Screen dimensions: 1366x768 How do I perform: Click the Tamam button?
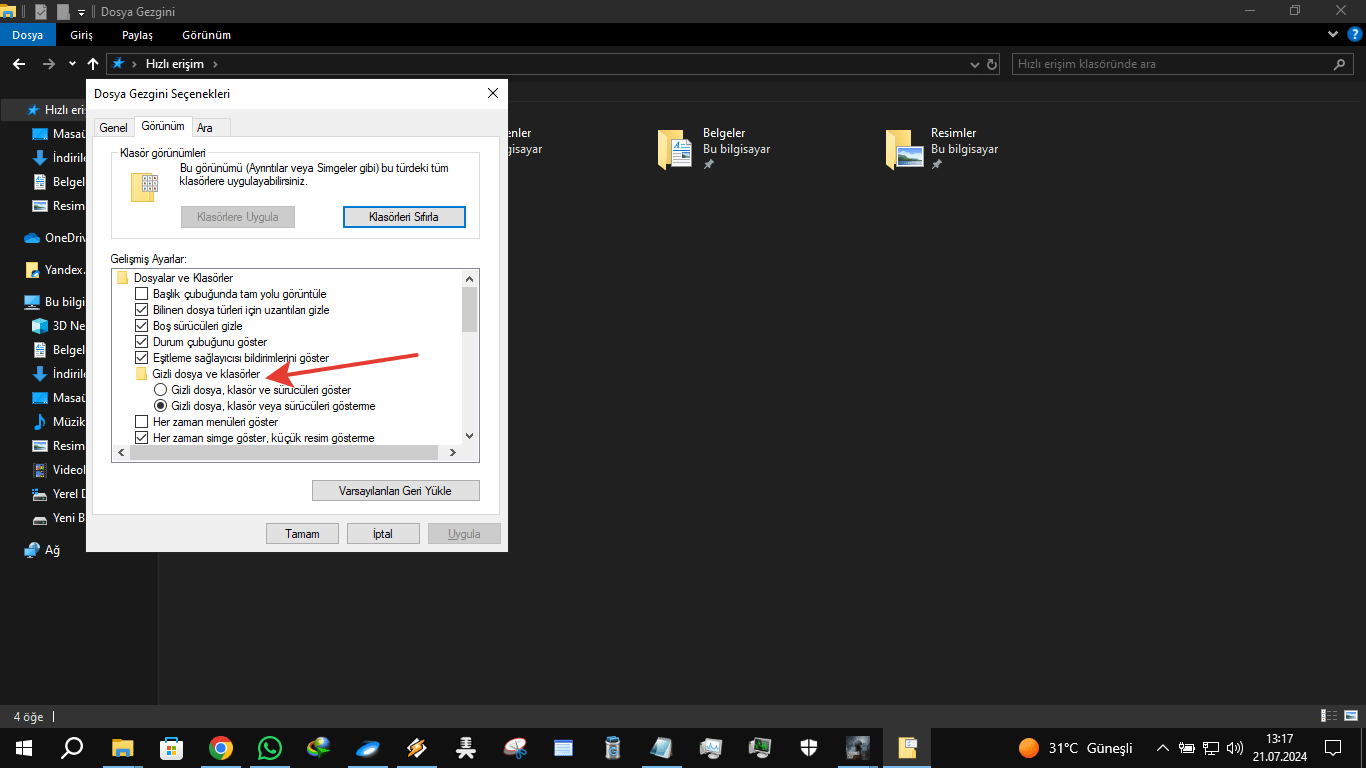coord(302,534)
